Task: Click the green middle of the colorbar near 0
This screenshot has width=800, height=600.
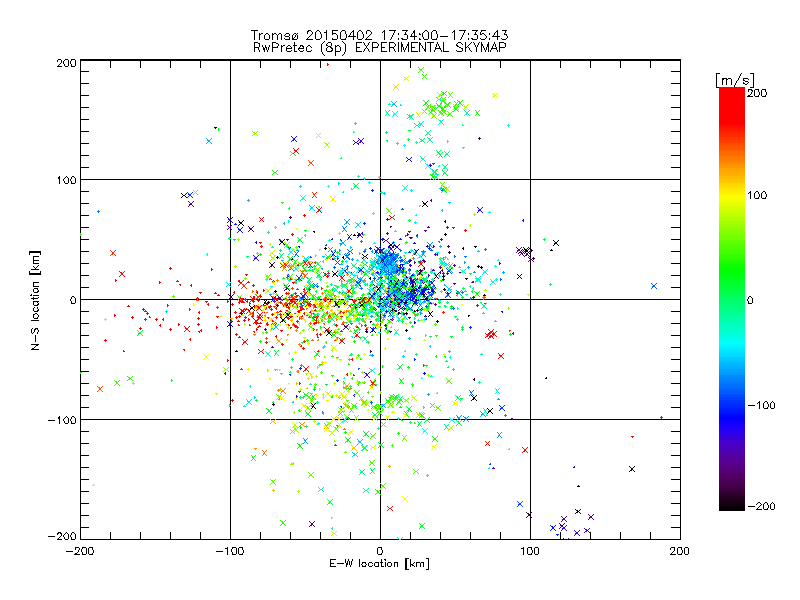Action: [x=732, y=299]
